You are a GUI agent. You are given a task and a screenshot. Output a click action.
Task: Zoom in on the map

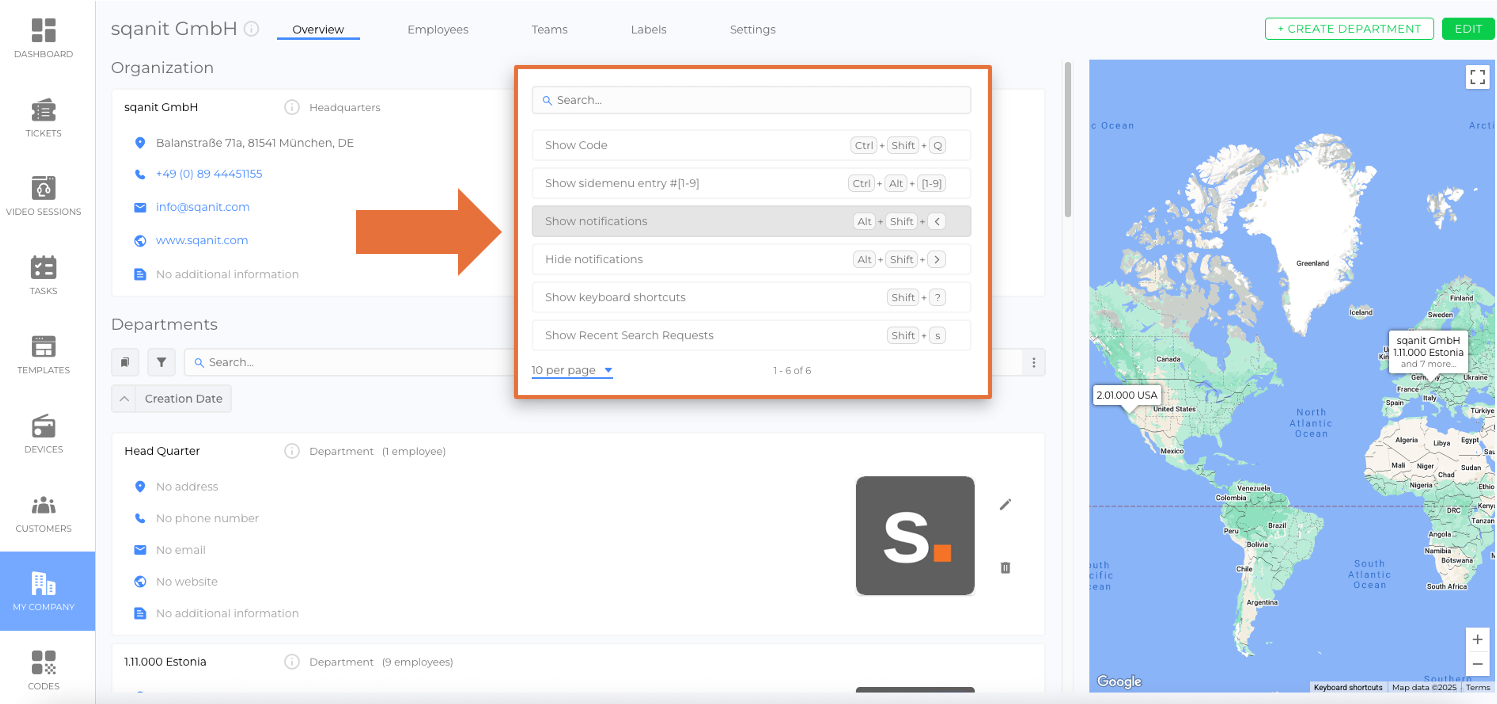click(x=1476, y=640)
